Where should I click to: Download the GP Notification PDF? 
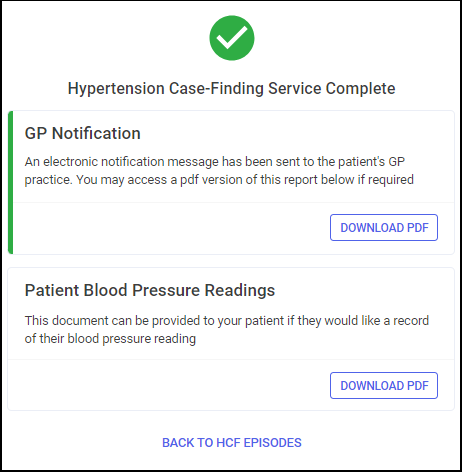point(384,228)
